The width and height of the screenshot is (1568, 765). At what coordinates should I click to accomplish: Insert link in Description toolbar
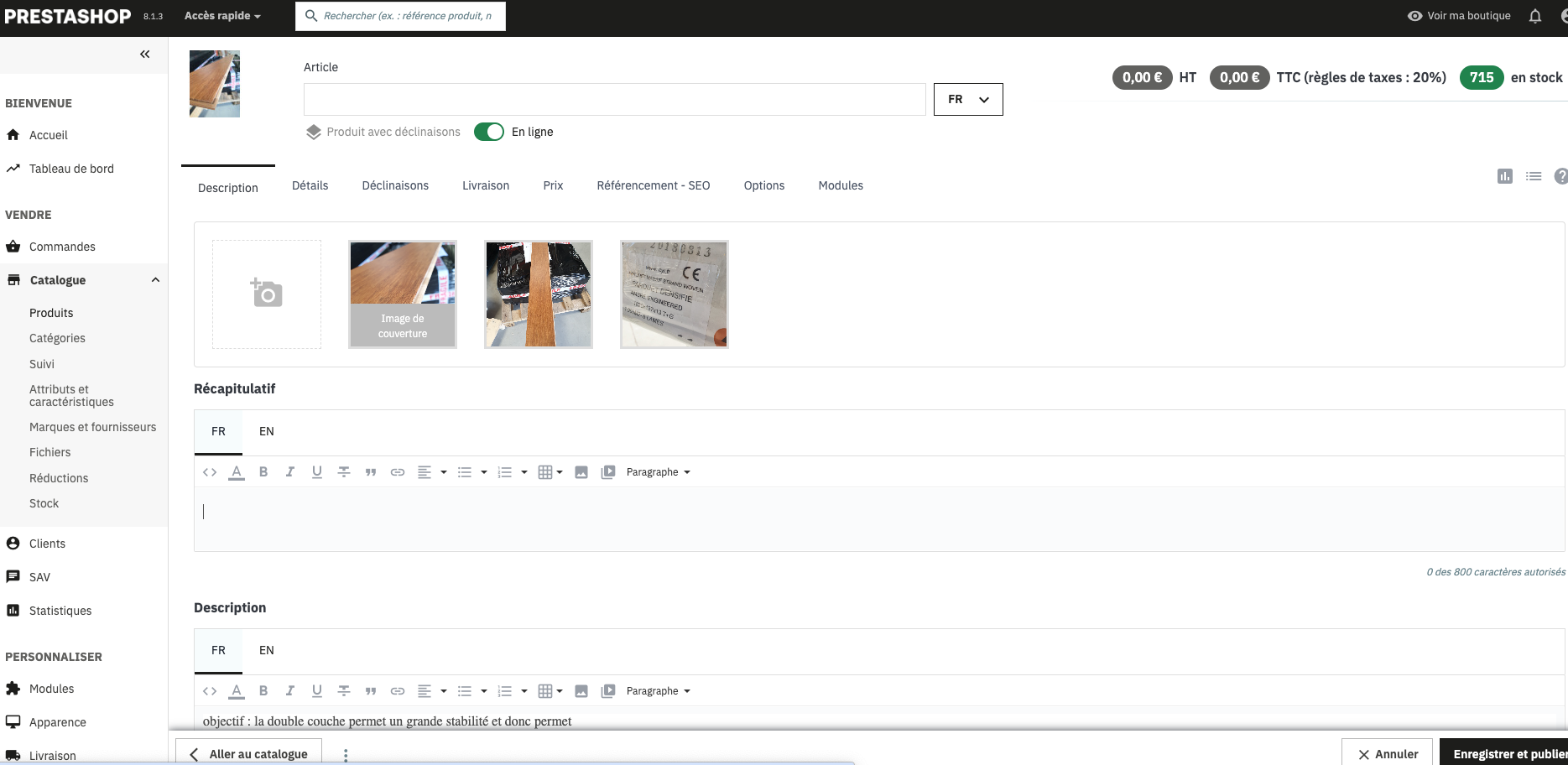(398, 691)
